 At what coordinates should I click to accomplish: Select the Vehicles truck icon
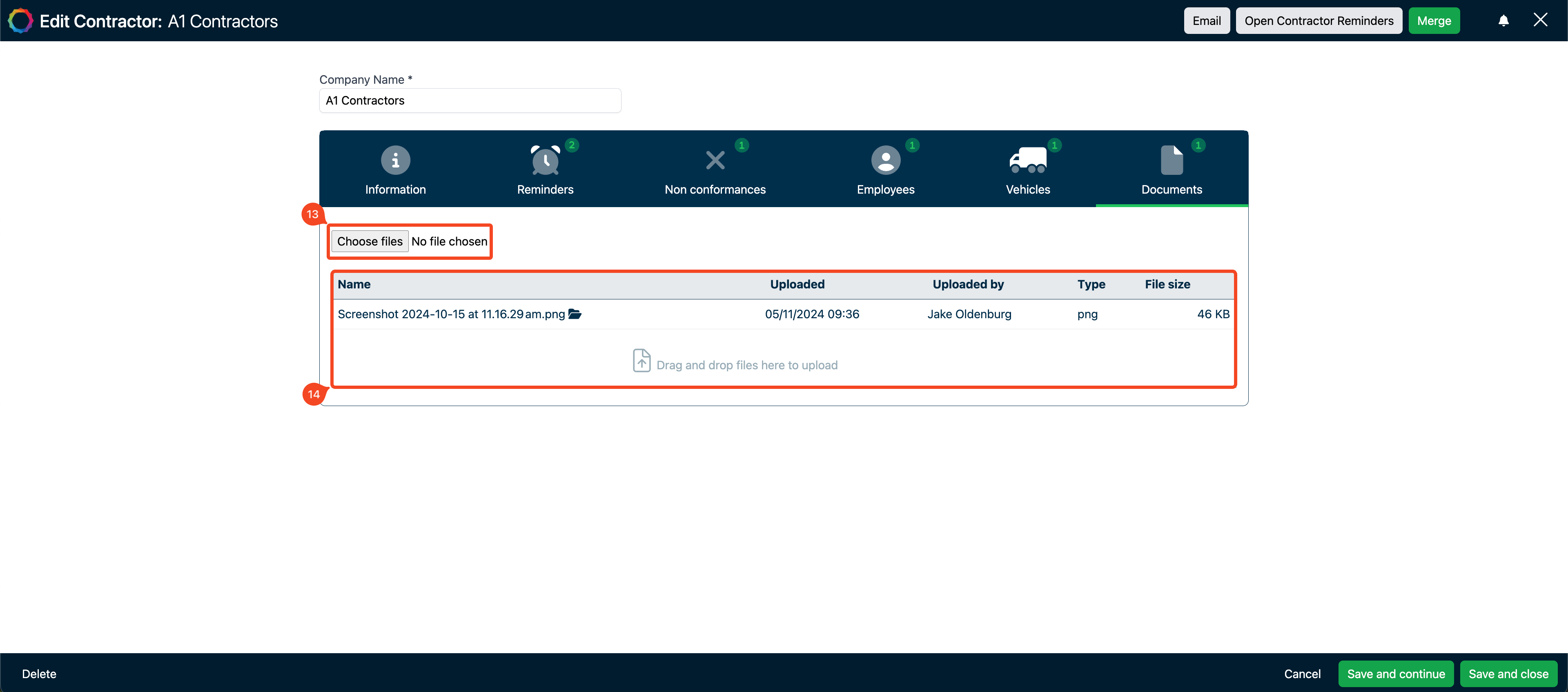pos(1028,159)
